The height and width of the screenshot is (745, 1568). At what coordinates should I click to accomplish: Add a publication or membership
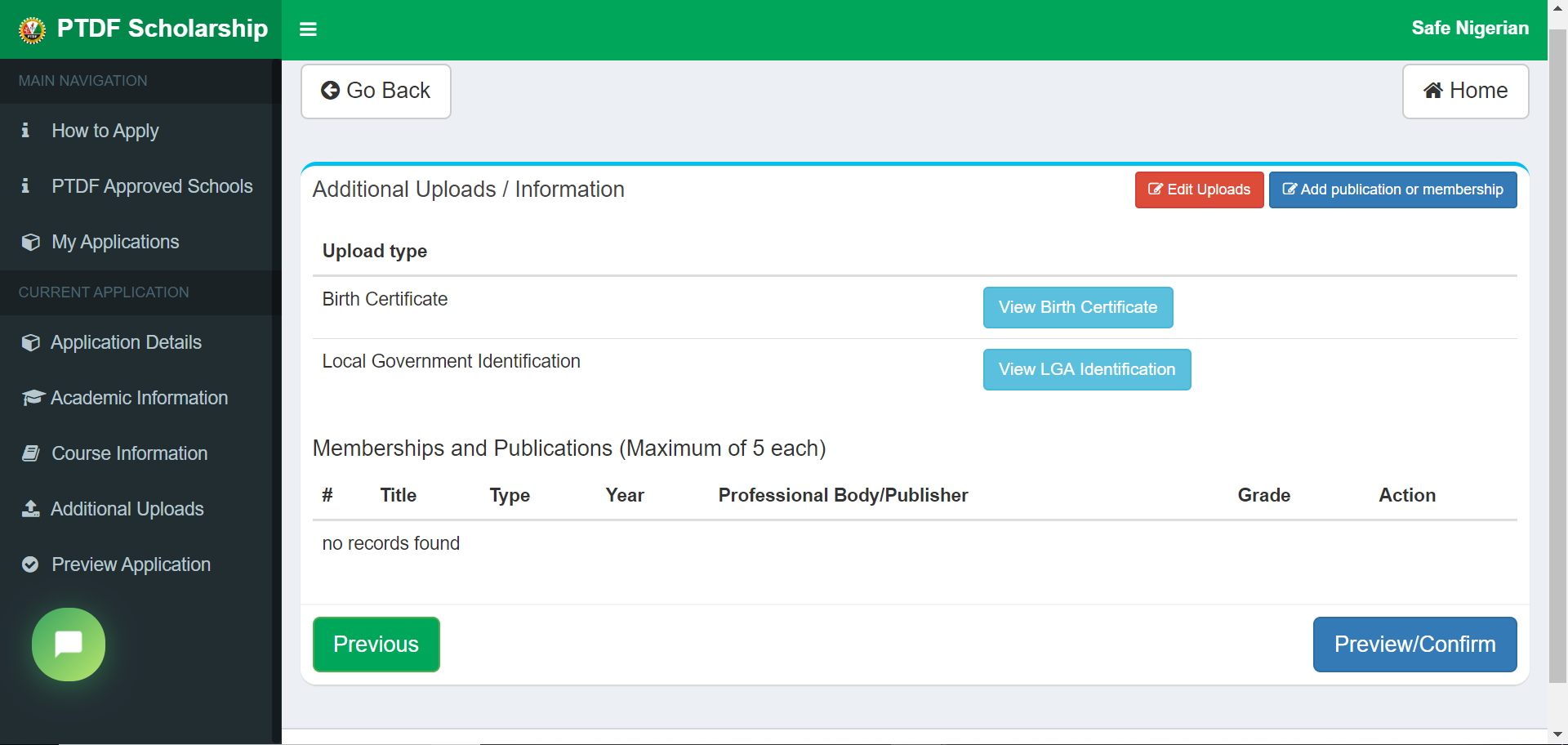point(1392,190)
